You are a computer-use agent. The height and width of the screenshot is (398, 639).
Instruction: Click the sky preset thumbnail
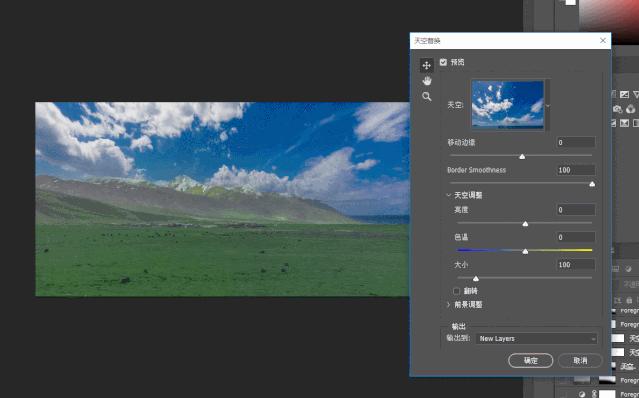pos(508,105)
